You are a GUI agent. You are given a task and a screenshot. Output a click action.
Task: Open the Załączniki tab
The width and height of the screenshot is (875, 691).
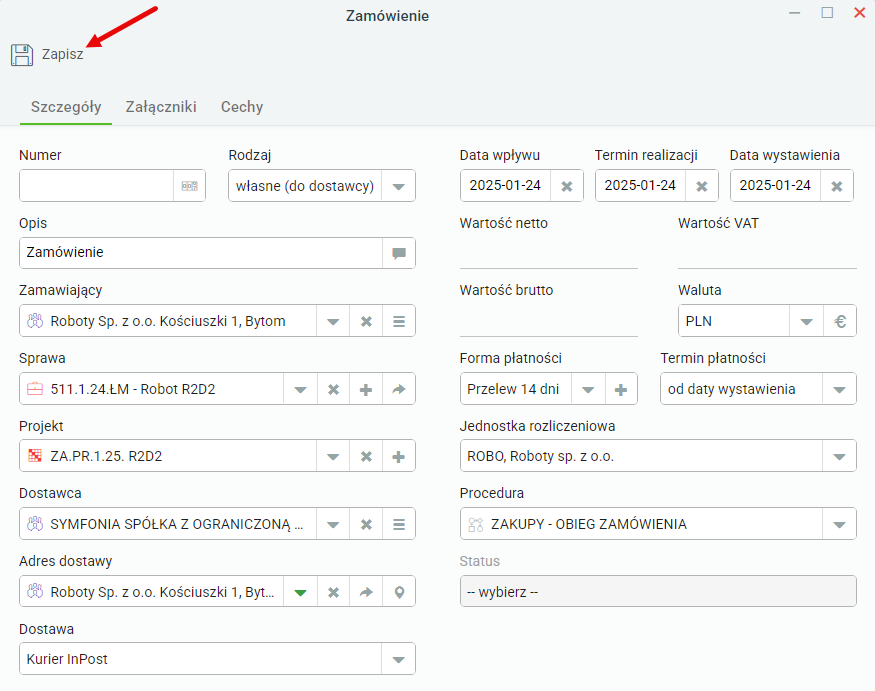(161, 107)
